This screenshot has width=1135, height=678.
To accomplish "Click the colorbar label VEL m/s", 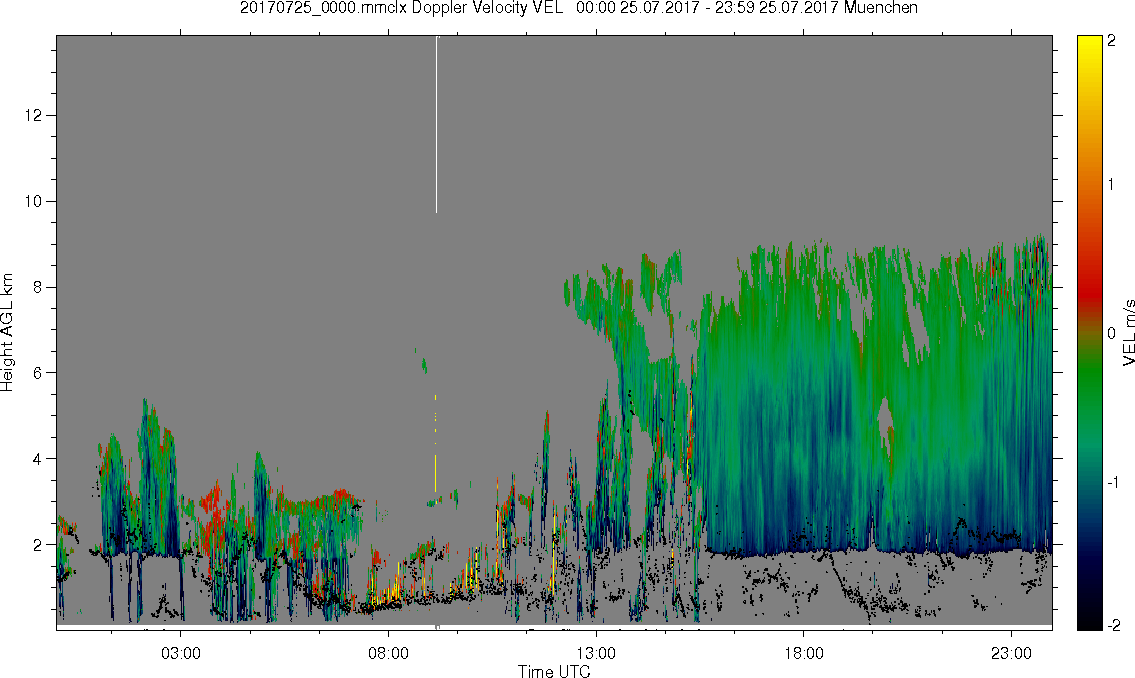I will click(1128, 333).
